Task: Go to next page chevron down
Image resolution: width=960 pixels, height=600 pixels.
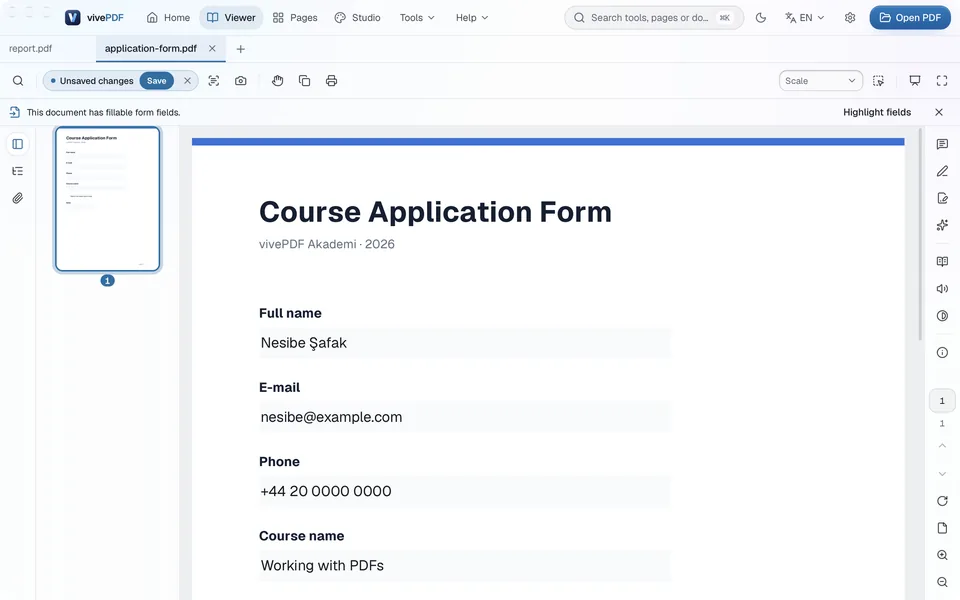Action: tap(942, 473)
